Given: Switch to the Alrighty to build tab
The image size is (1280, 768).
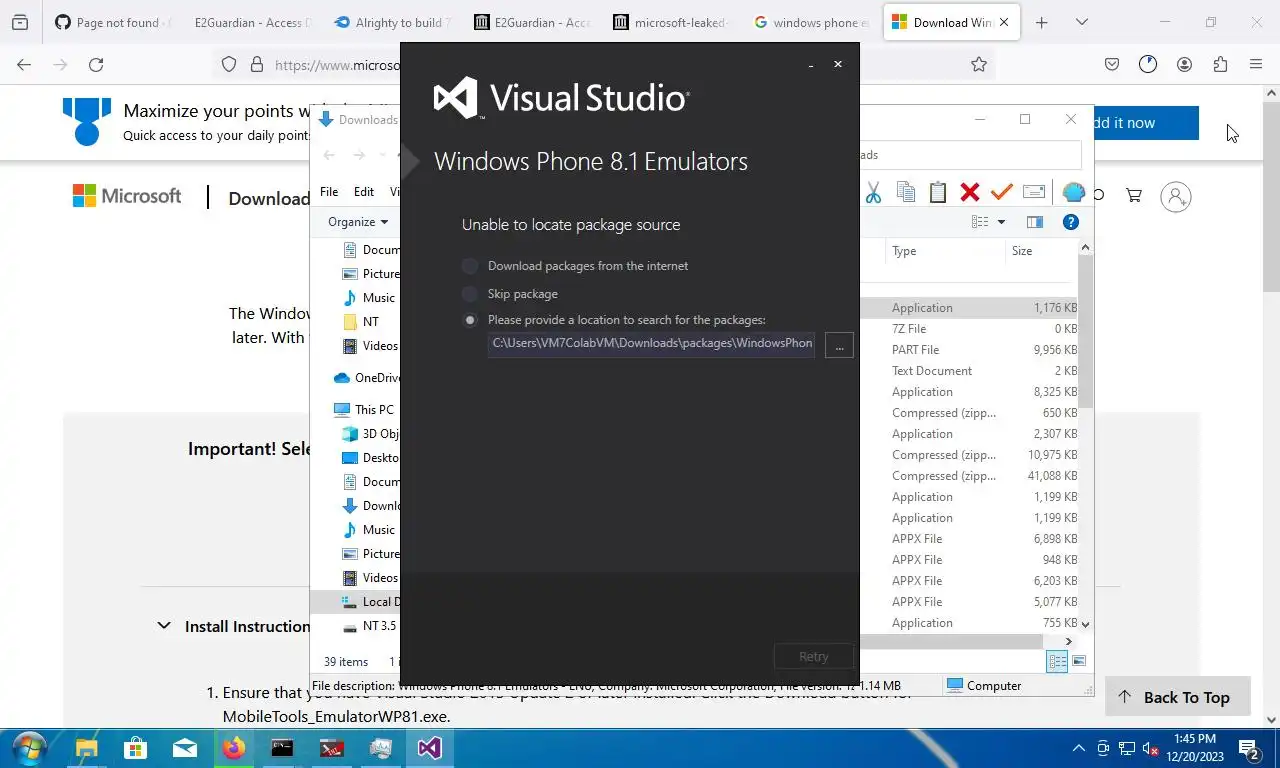Looking at the screenshot, I should 392,22.
